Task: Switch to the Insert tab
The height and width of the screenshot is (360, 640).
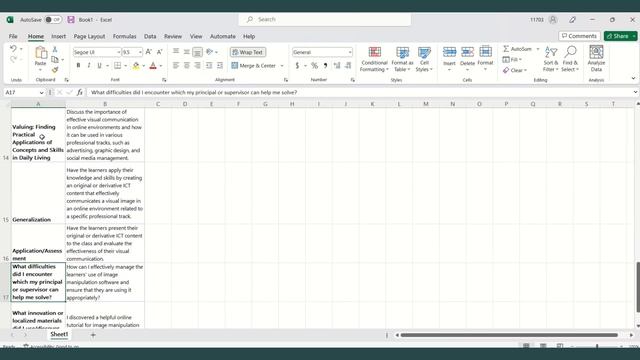Action: 58,36
